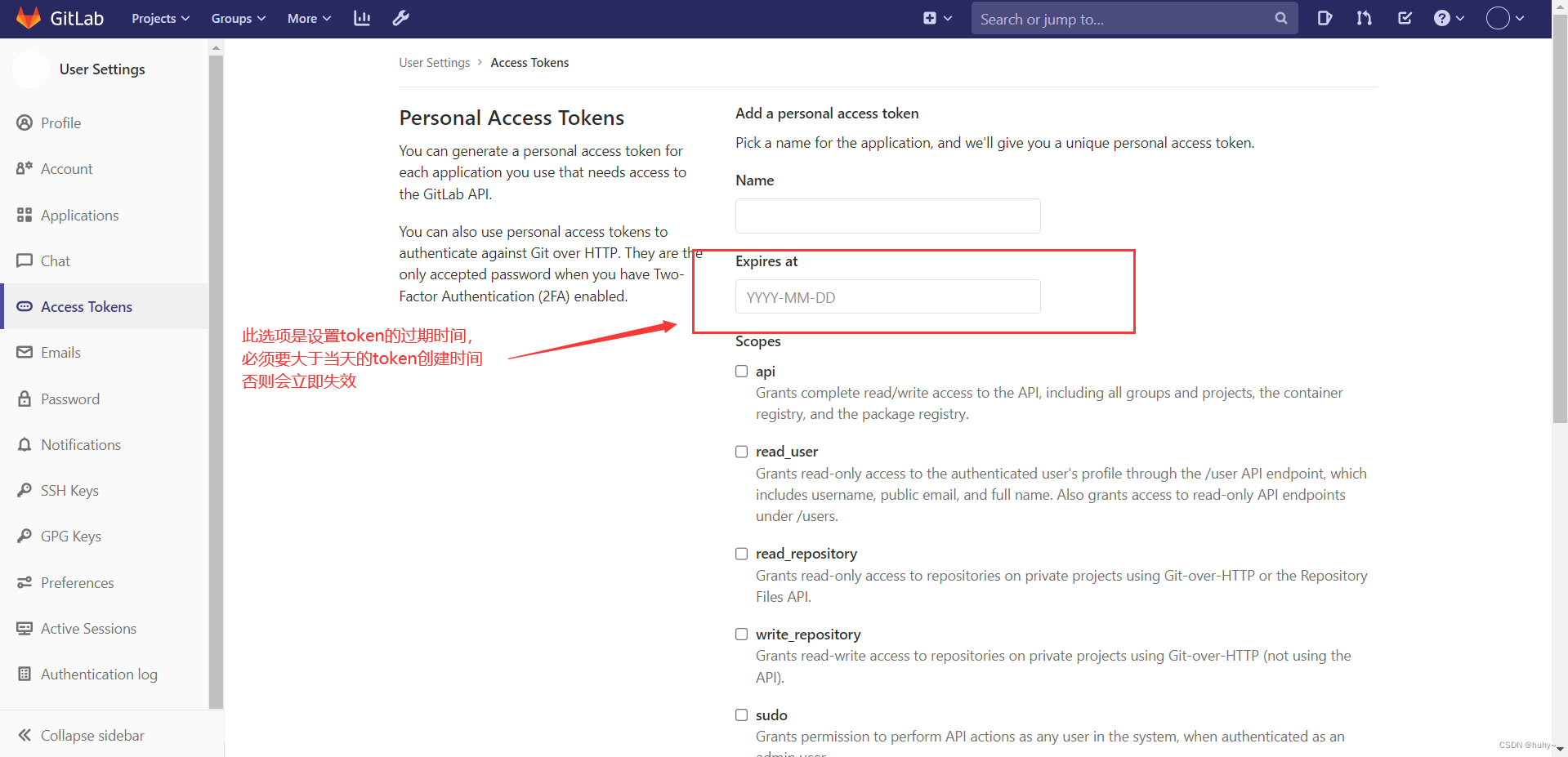Open the Groups menu

pos(237,18)
